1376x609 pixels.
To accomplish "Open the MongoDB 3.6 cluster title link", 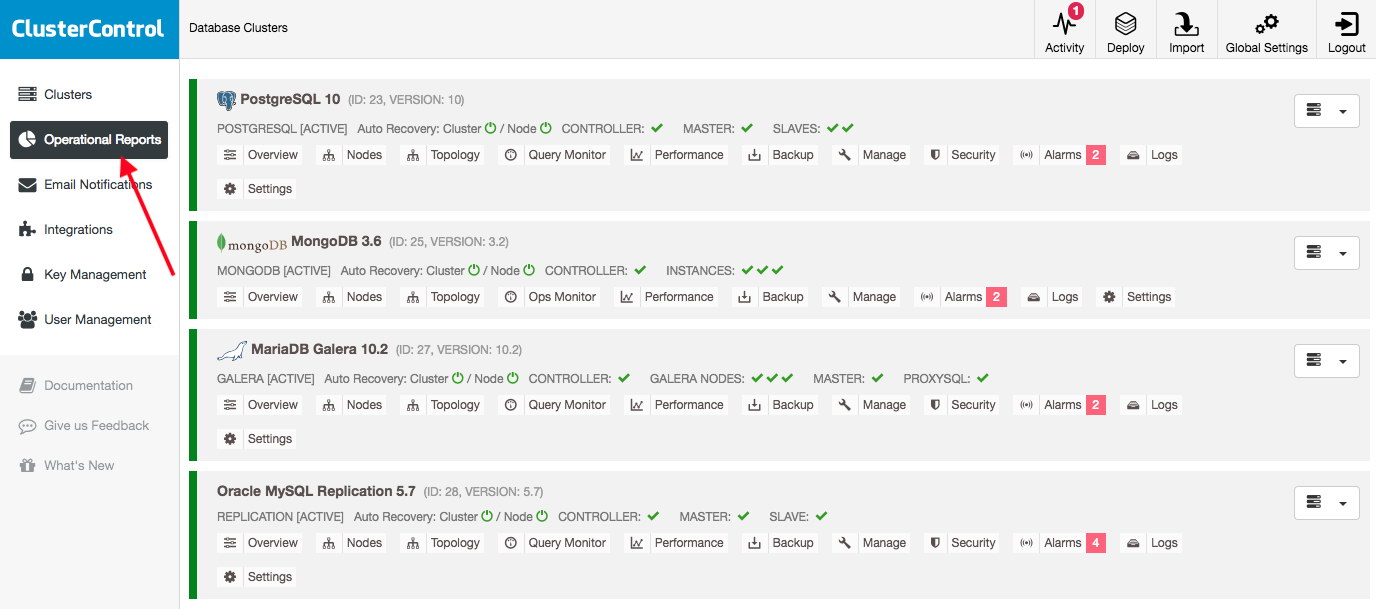I will (x=336, y=241).
